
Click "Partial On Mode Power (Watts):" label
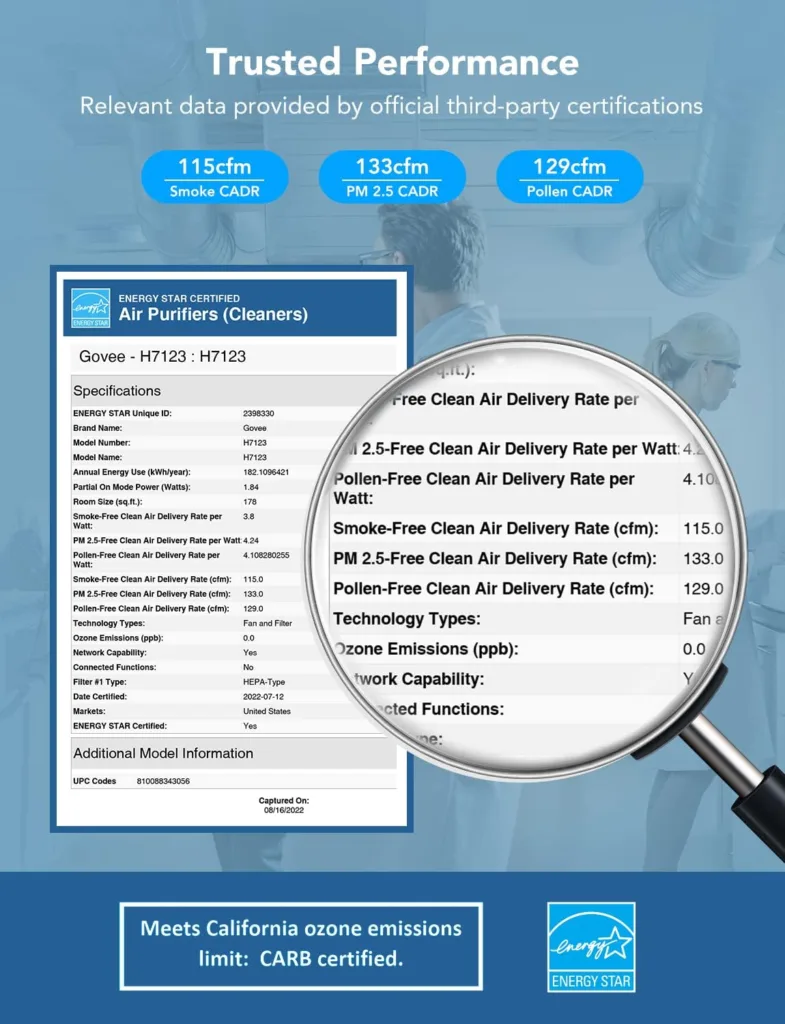click(x=132, y=487)
